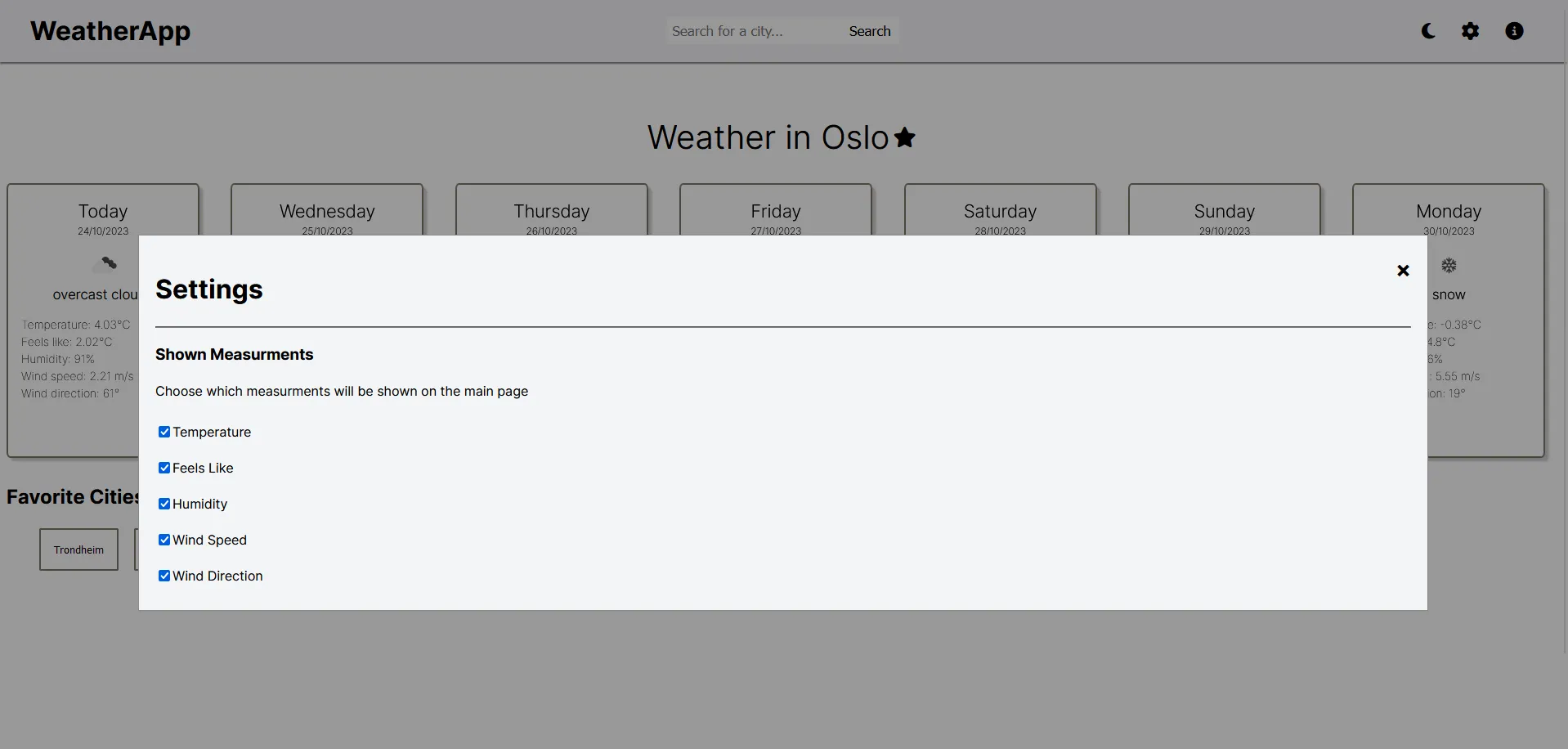Uncheck the Wind Speed option
The height and width of the screenshot is (749, 1568).
click(164, 540)
